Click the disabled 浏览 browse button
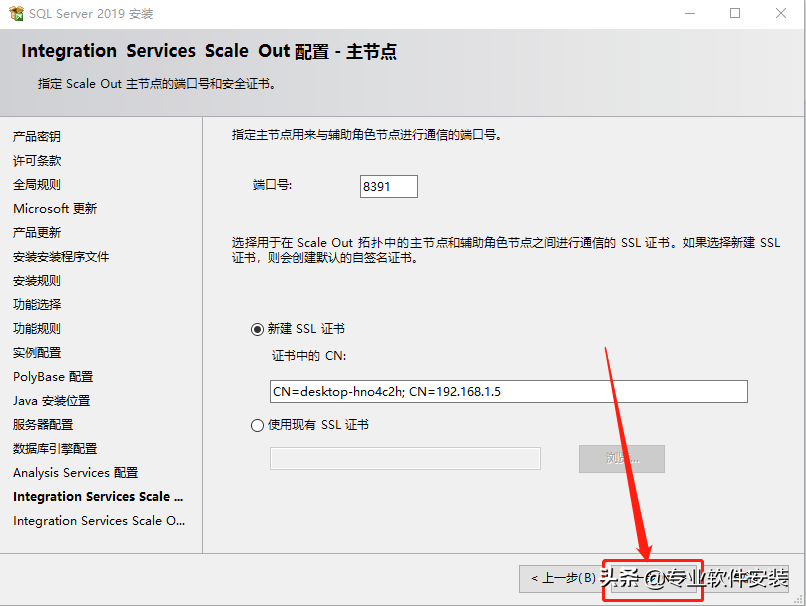The width and height of the screenshot is (806, 606). pyautogui.click(x=621, y=458)
